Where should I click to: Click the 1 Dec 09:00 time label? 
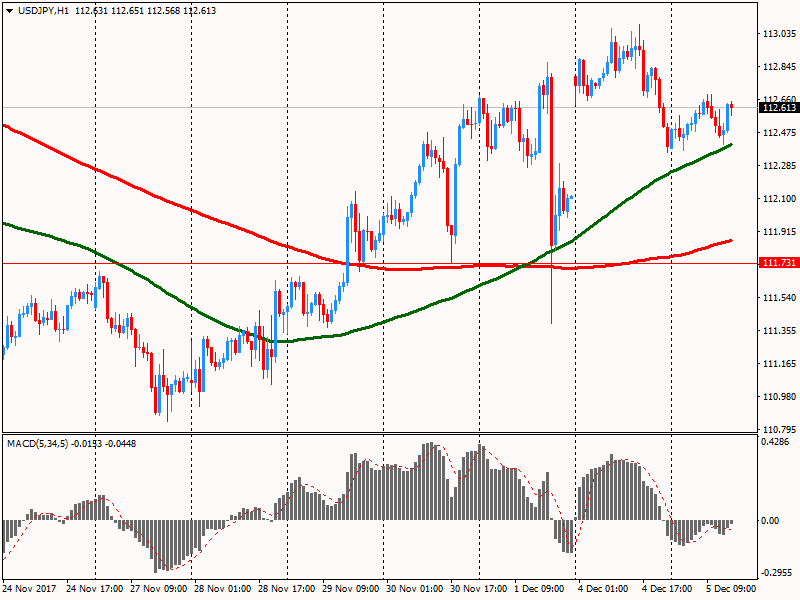tap(539, 589)
